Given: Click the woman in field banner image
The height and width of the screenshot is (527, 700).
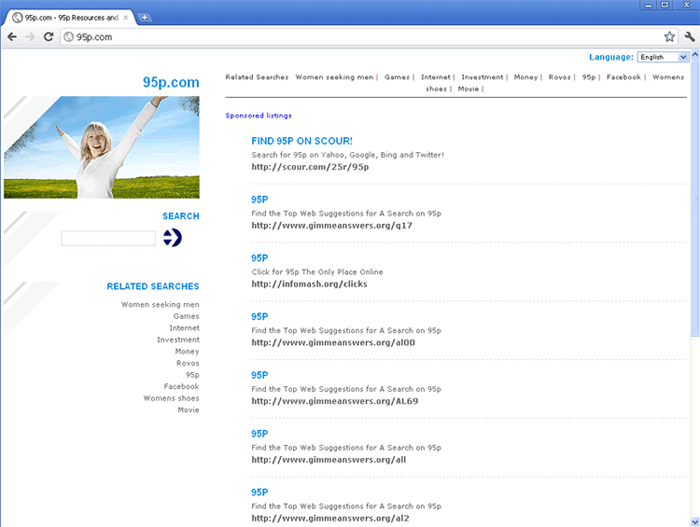Looking at the screenshot, I should [x=101, y=147].
